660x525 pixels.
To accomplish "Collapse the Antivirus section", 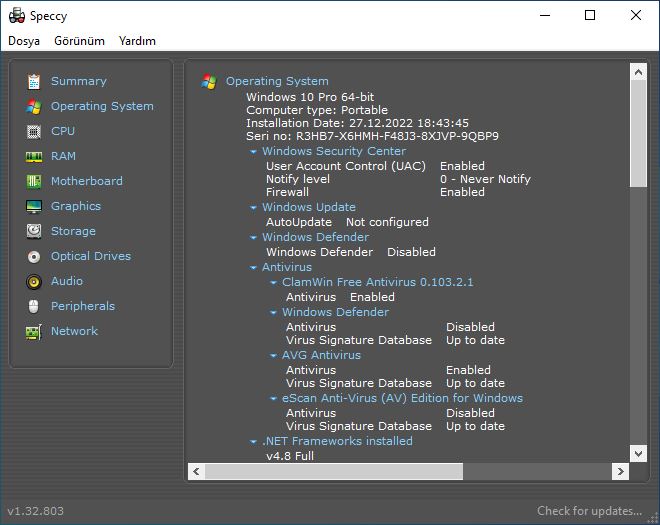I will point(253,267).
